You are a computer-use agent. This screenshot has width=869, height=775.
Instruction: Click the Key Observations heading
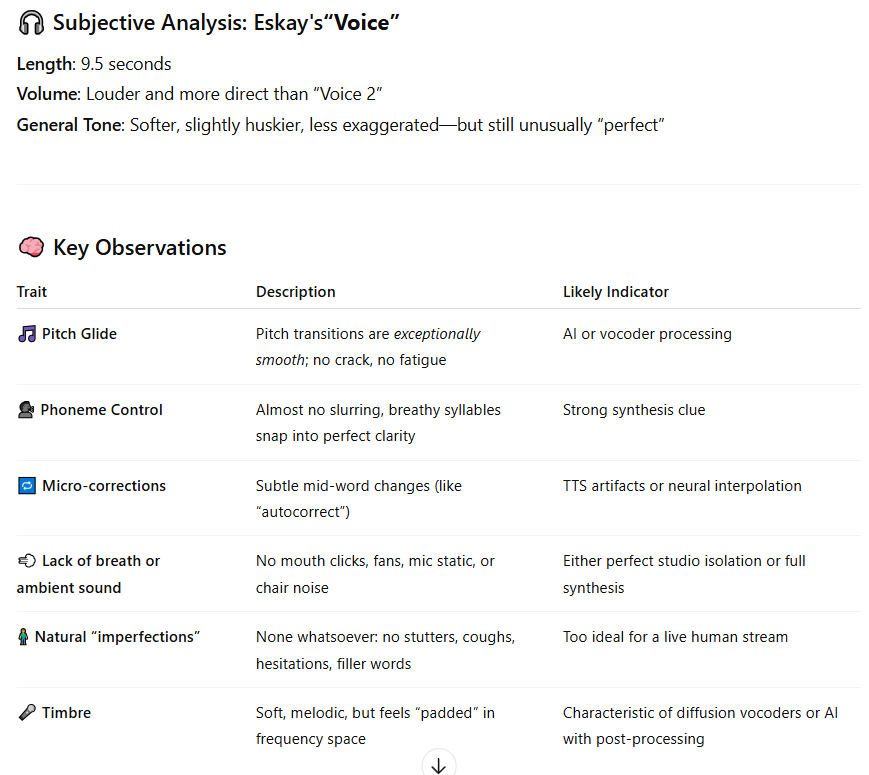click(140, 247)
